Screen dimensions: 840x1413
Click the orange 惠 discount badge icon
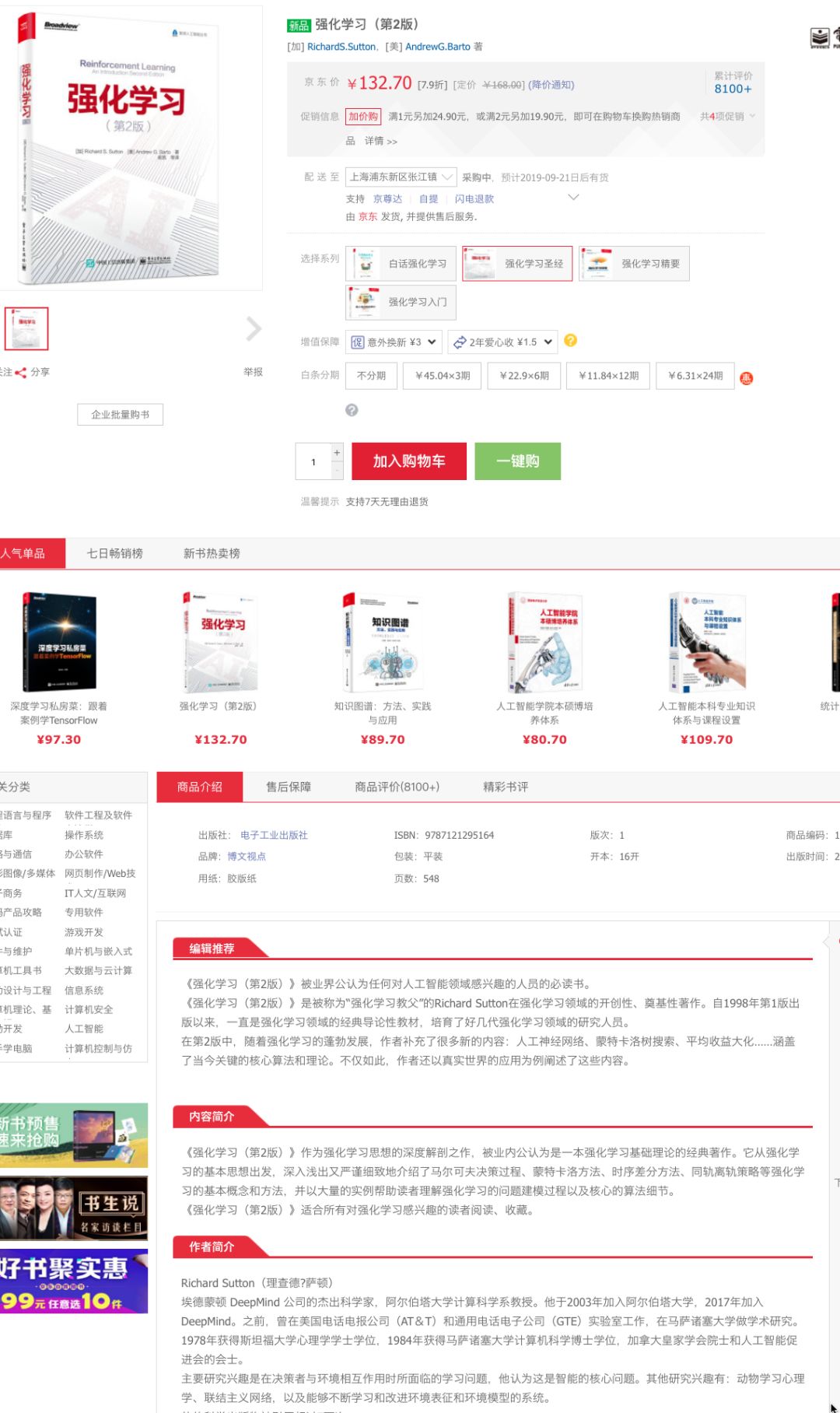coord(747,378)
